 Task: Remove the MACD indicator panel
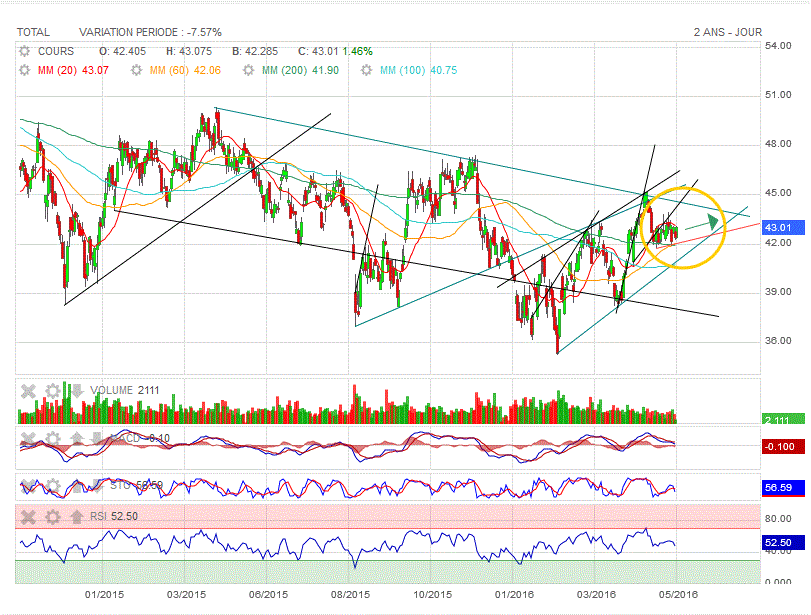tap(28, 439)
